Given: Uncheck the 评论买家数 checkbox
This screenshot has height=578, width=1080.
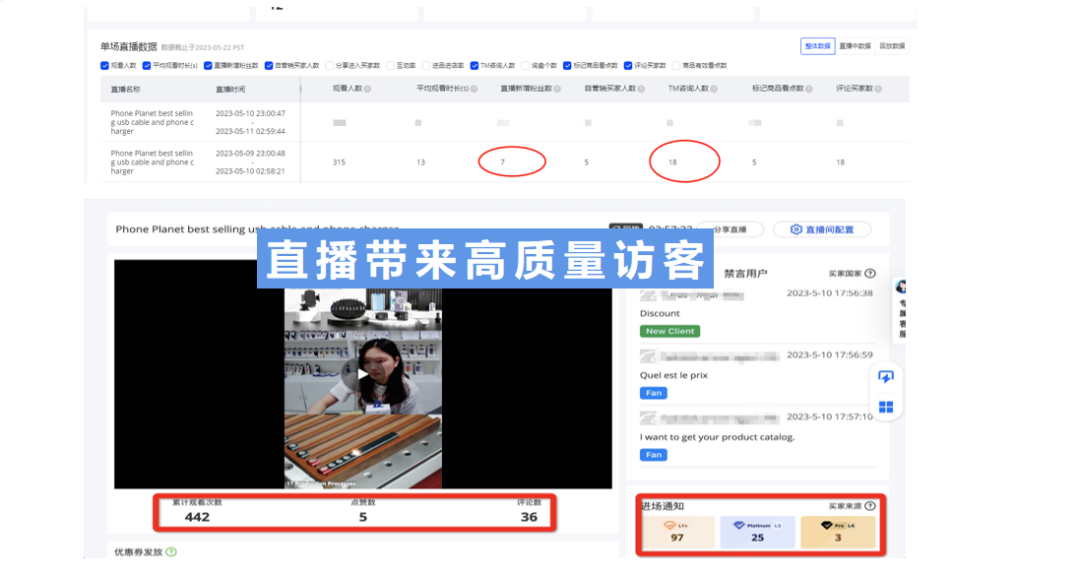Looking at the screenshot, I should (628, 65).
